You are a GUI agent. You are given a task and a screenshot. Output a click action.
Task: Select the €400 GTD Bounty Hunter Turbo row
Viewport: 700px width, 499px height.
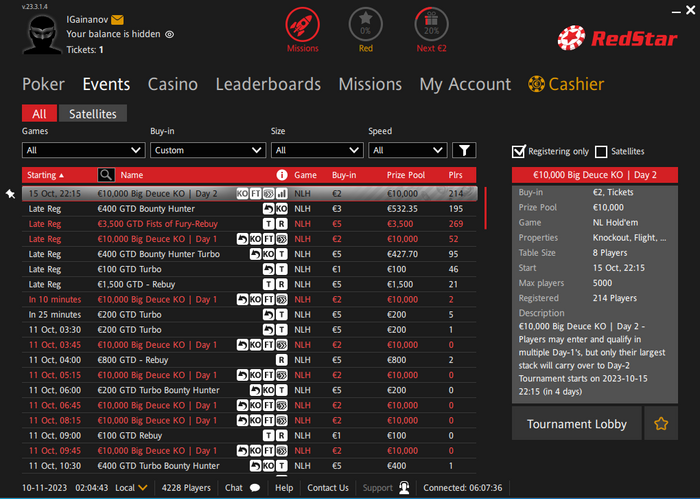pyautogui.click(x=249, y=254)
